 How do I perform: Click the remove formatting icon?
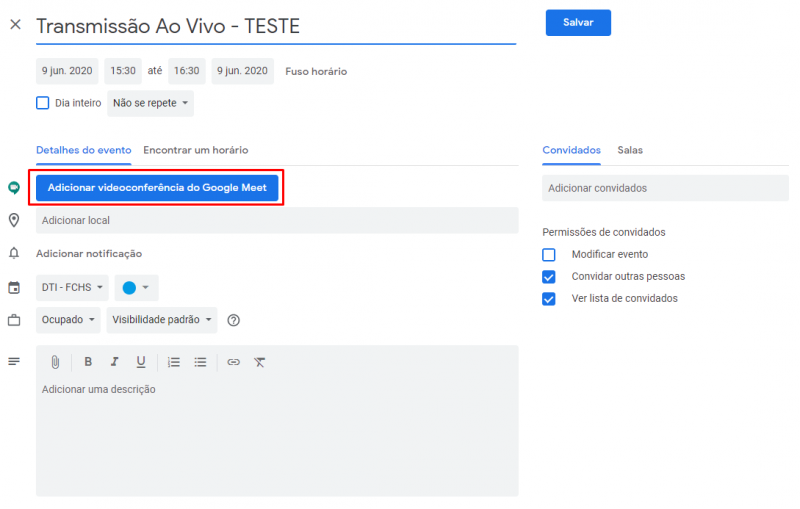[x=260, y=362]
